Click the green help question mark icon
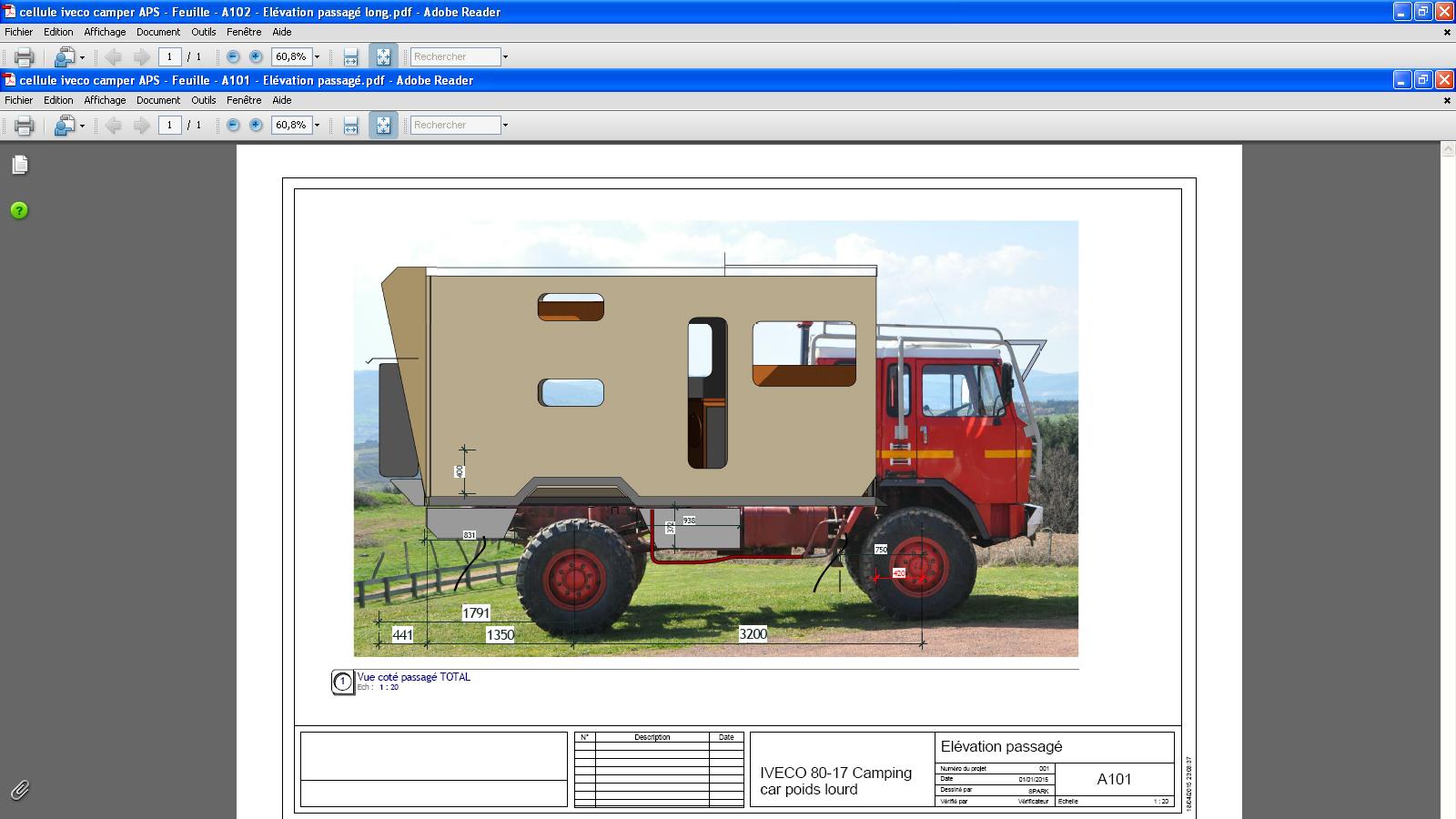The image size is (1456, 819). (19, 210)
